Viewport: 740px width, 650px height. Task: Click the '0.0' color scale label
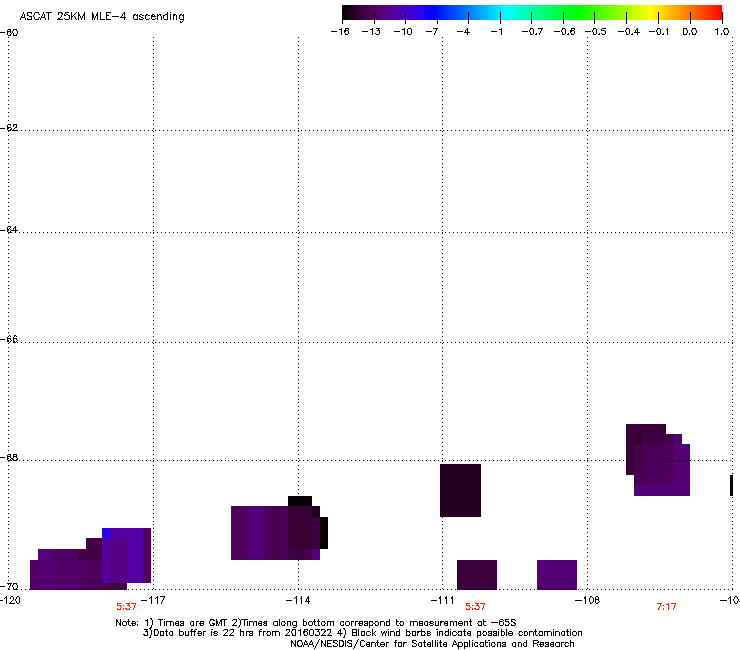[x=690, y=32]
